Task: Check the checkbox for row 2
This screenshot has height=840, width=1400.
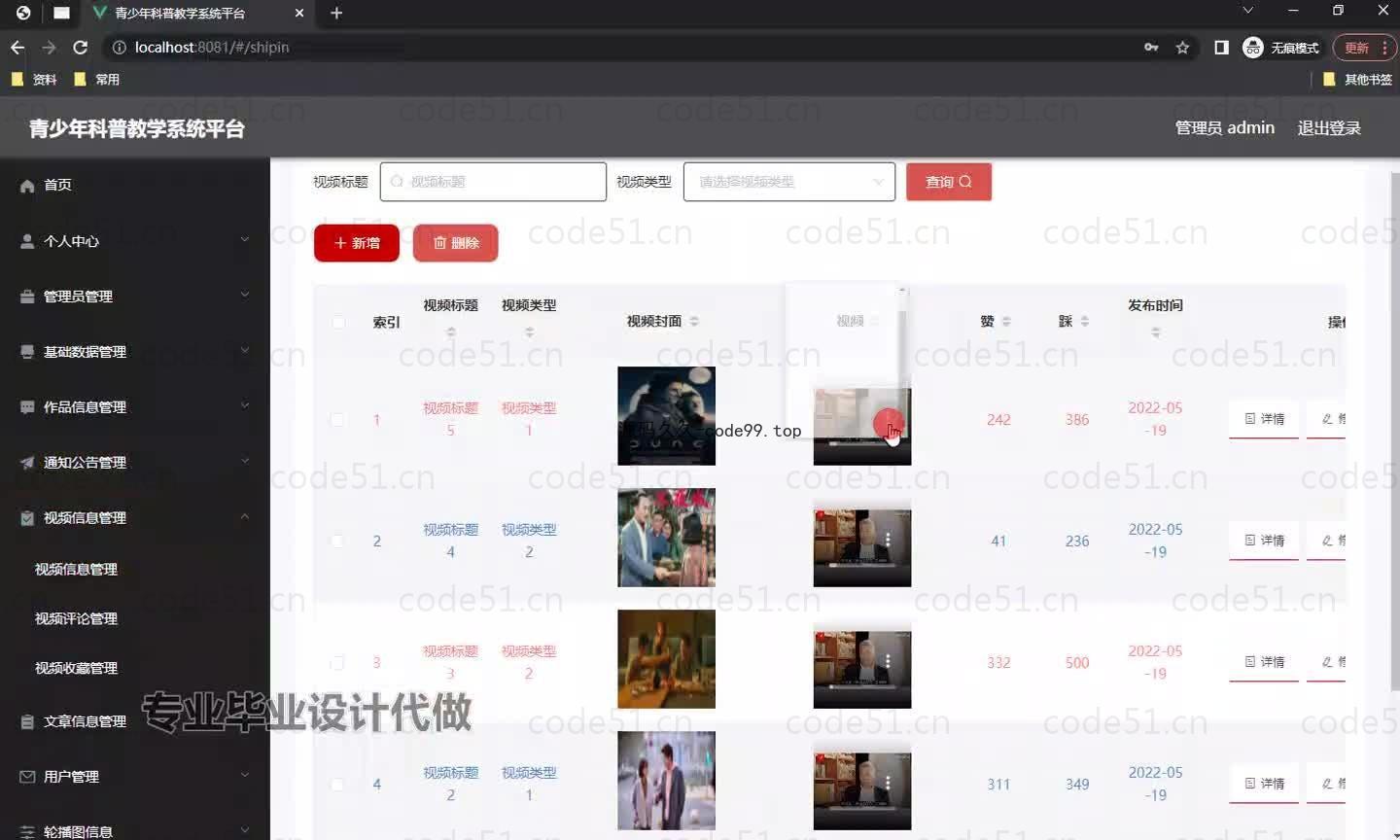Action: 337,542
